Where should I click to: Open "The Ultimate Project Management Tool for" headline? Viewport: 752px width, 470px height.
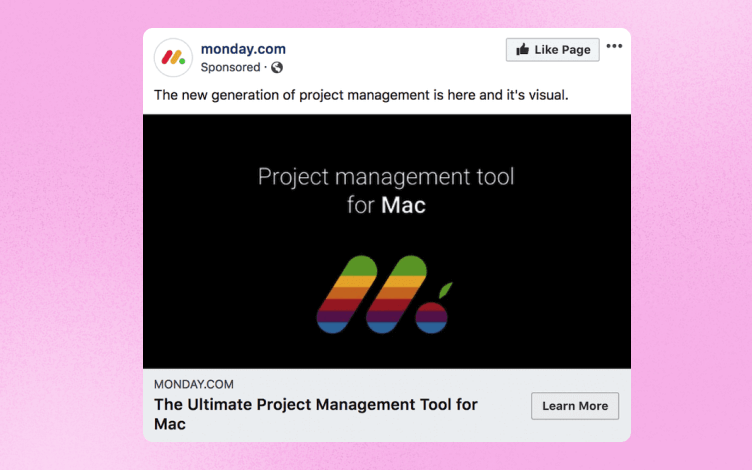coord(316,404)
